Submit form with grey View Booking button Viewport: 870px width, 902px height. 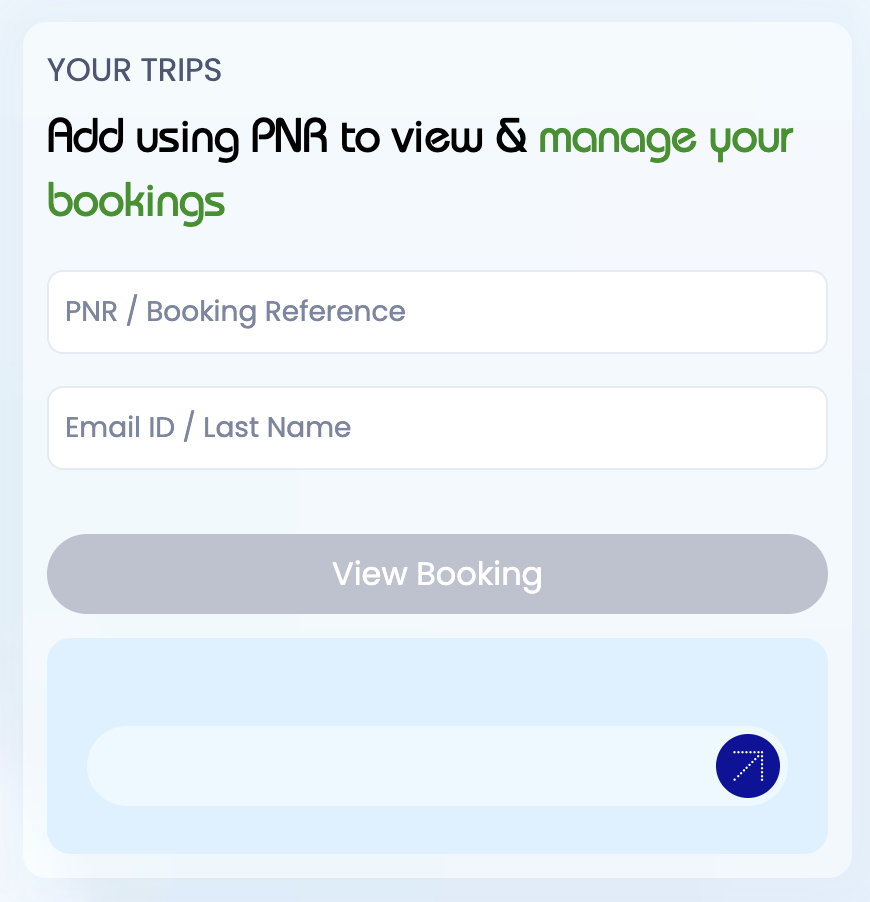437,574
